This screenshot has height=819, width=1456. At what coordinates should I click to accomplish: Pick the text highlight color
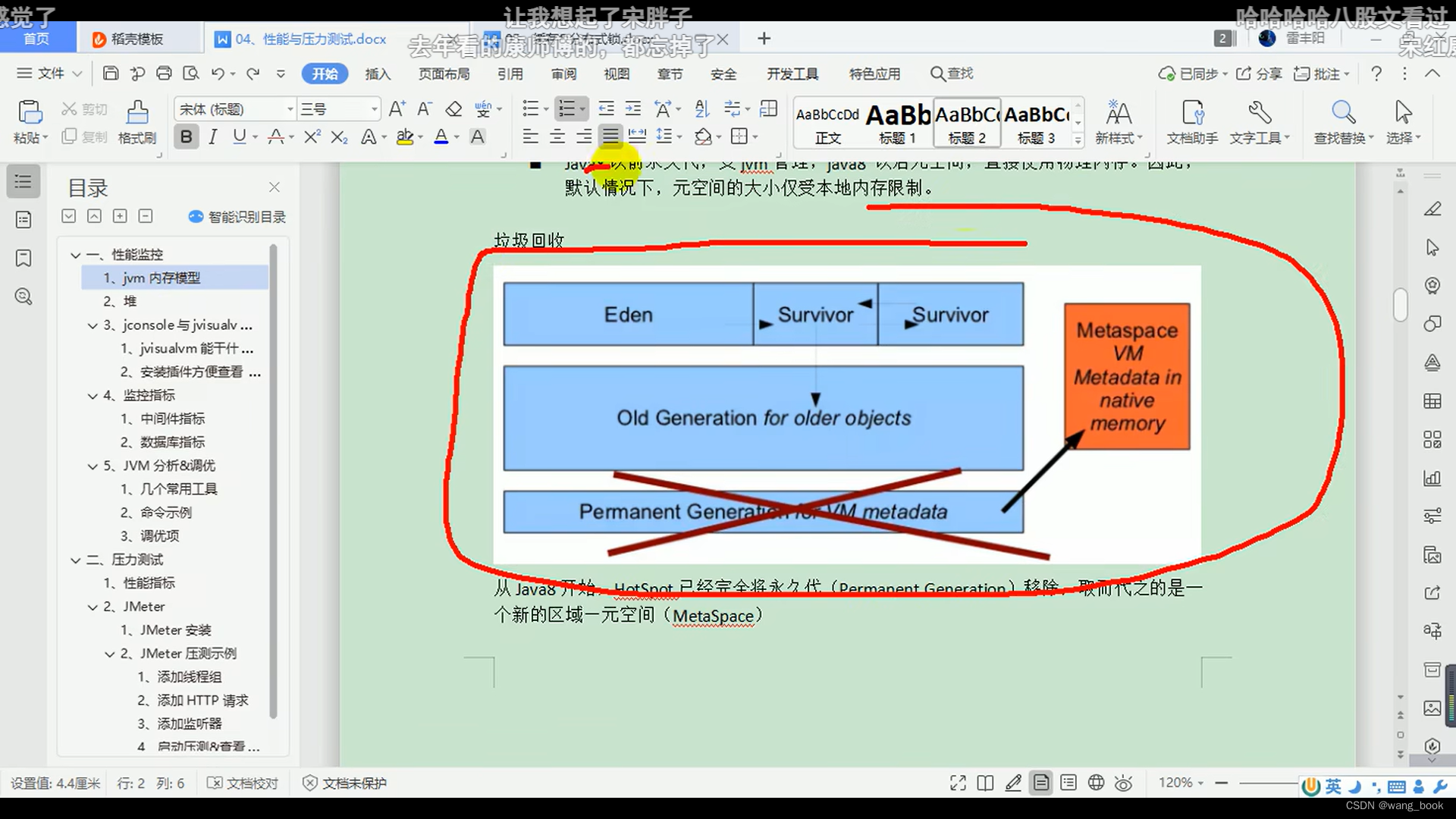pos(404,136)
